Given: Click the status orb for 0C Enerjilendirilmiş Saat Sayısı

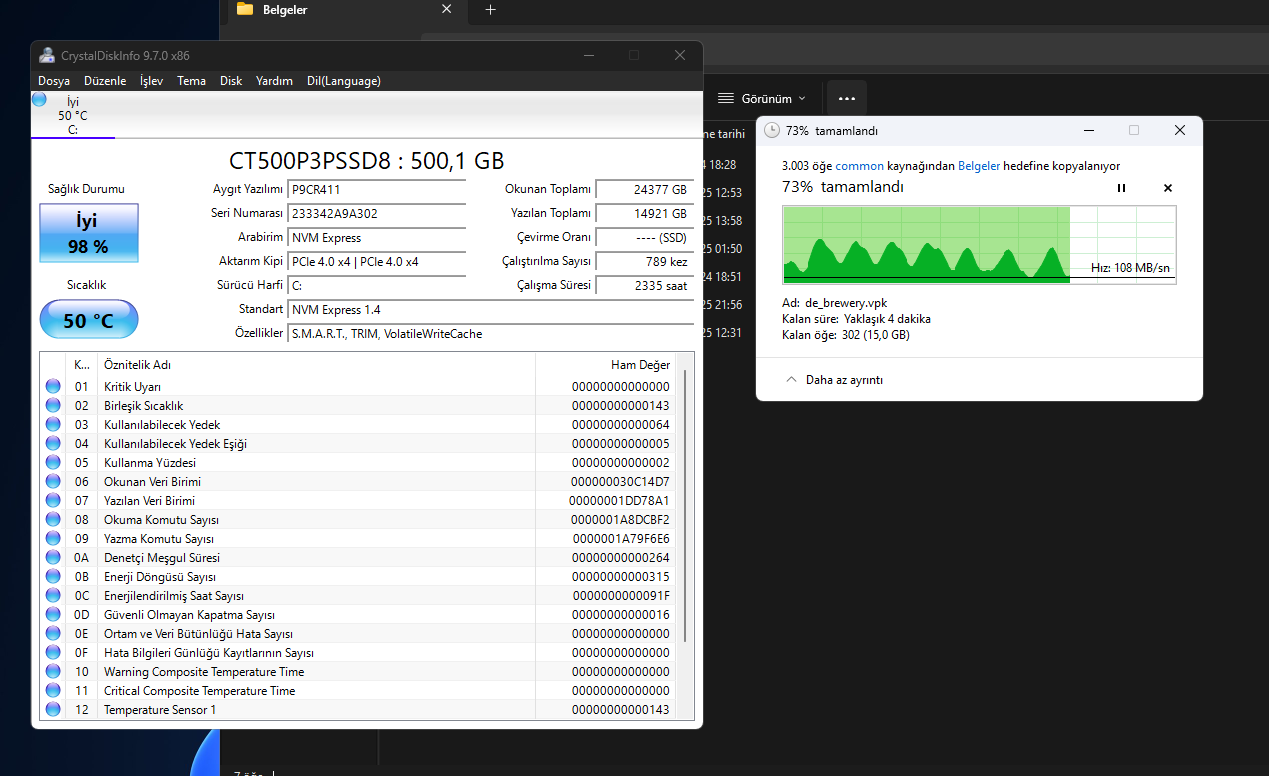Looking at the screenshot, I should tap(53, 596).
